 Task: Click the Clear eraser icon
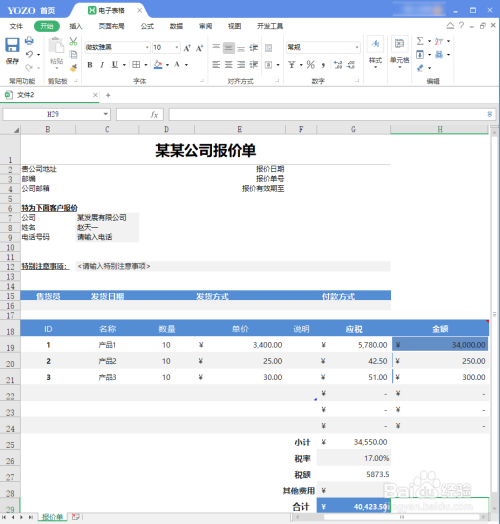pyautogui.click(x=420, y=68)
